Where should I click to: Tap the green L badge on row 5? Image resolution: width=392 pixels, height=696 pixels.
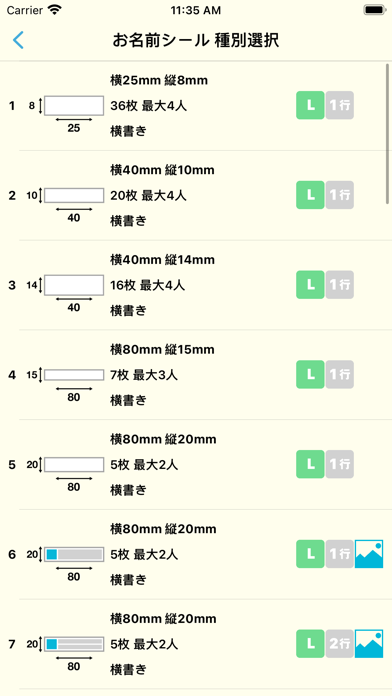pyautogui.click(x=310, y=464)
